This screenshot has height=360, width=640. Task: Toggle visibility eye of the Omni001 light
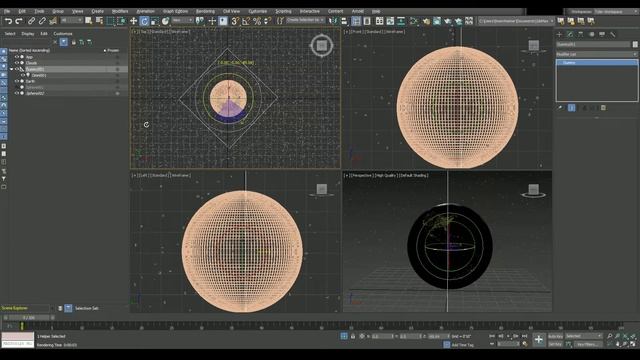[x=23, y=75]
